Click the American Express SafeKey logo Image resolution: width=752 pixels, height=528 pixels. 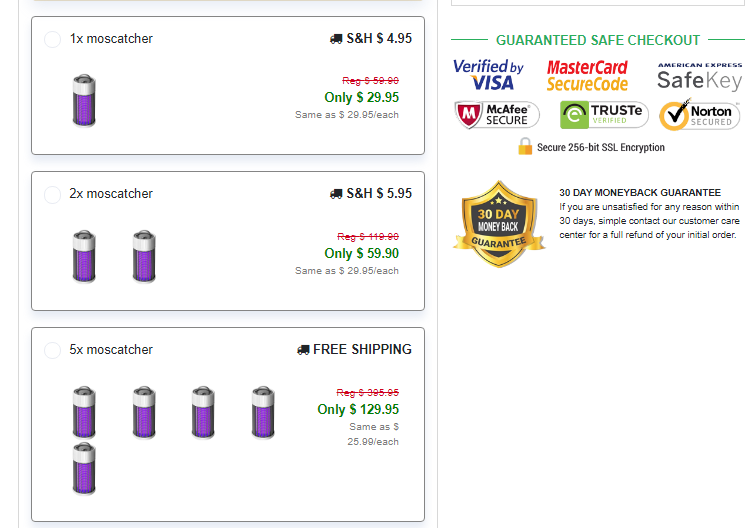pos(700,77)
